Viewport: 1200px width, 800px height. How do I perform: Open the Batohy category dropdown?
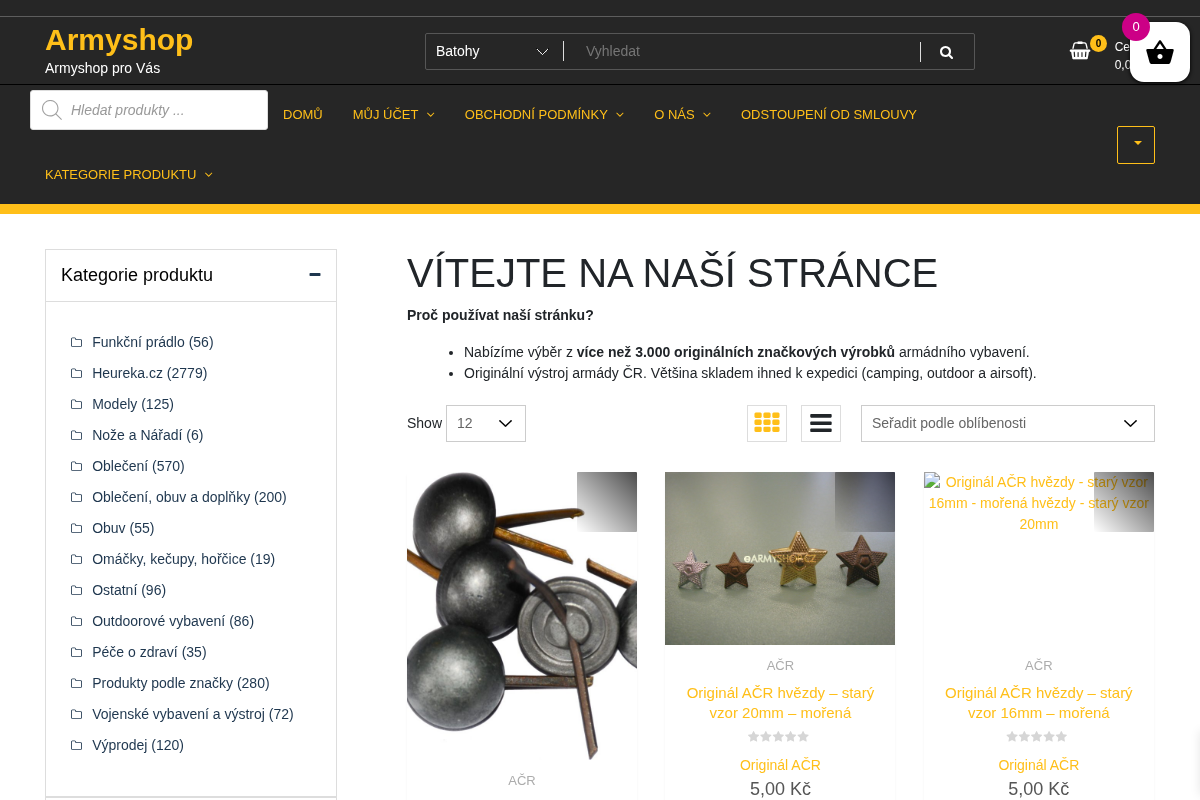(x=493, y=51)
